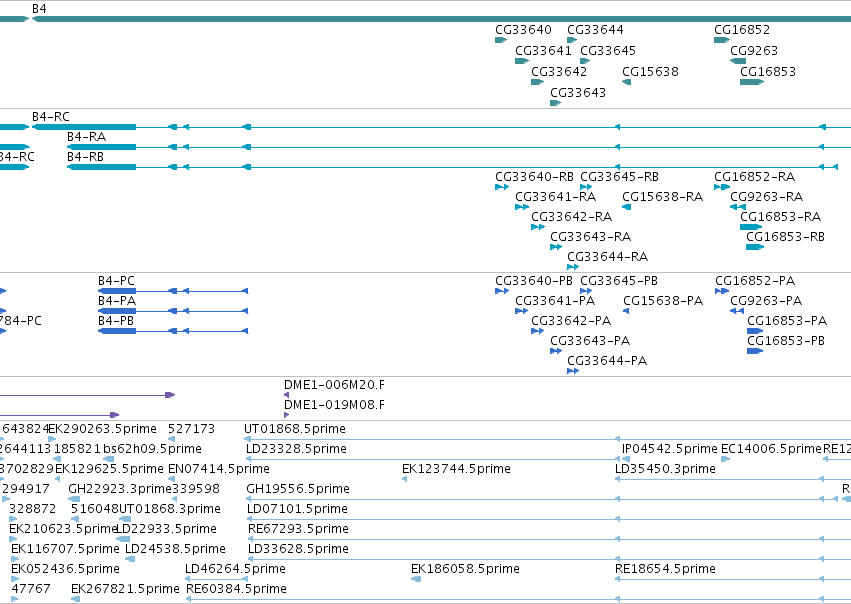
Task: Select EST IP04542.5prime
Action: click(669, 449)
